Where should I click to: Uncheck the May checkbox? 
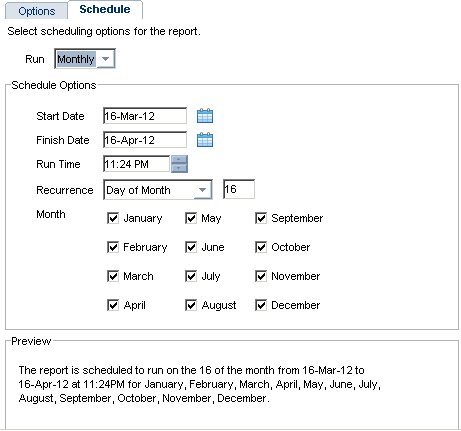[x=191, y=218]
